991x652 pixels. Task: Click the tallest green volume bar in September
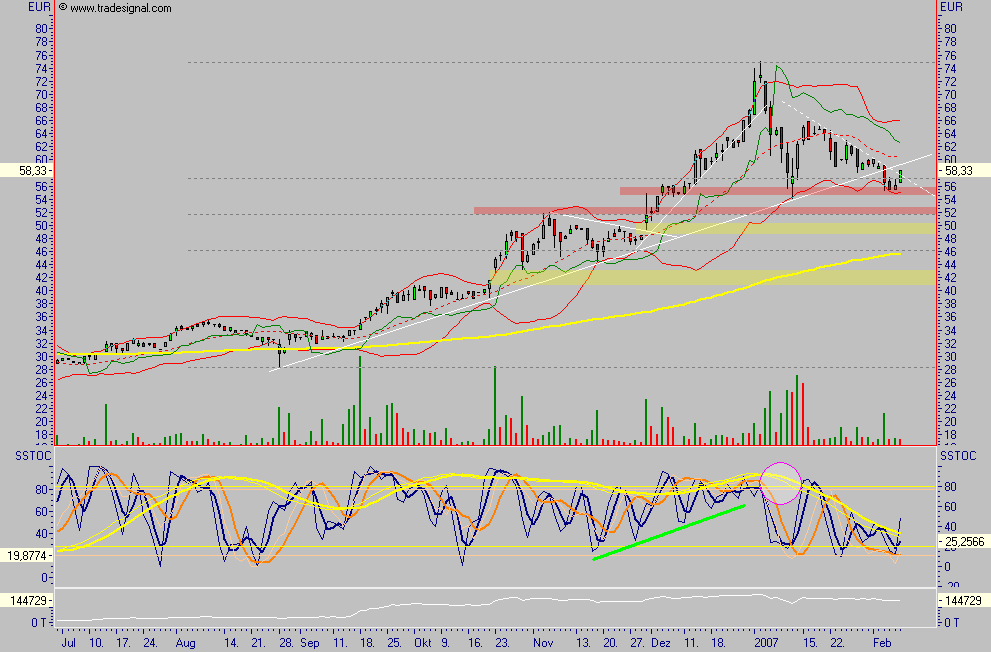(x=359, y=400)
